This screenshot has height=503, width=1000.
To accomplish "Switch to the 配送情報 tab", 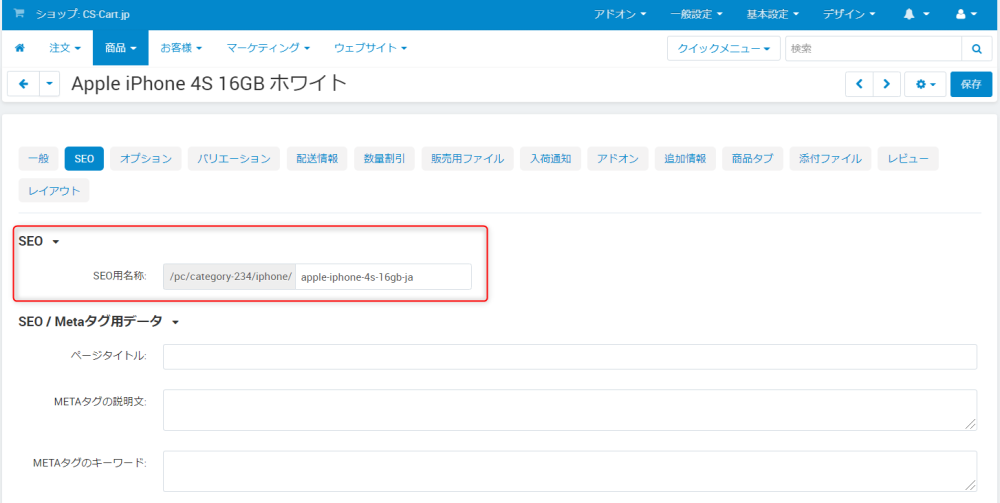I will tap(317, 159).
